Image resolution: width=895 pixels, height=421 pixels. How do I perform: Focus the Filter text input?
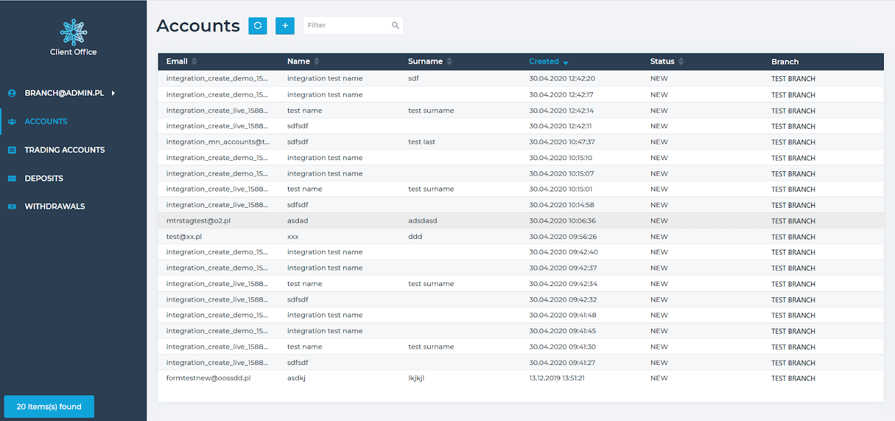click(346, 26)
